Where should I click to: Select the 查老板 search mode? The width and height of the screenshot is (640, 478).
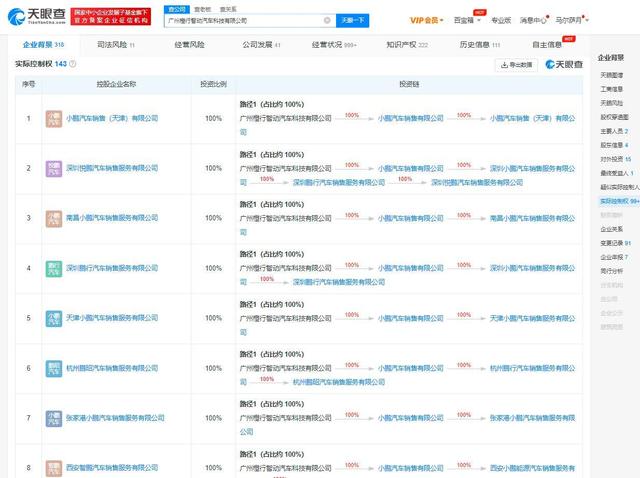pyautogui.click(x=201, y=8)
